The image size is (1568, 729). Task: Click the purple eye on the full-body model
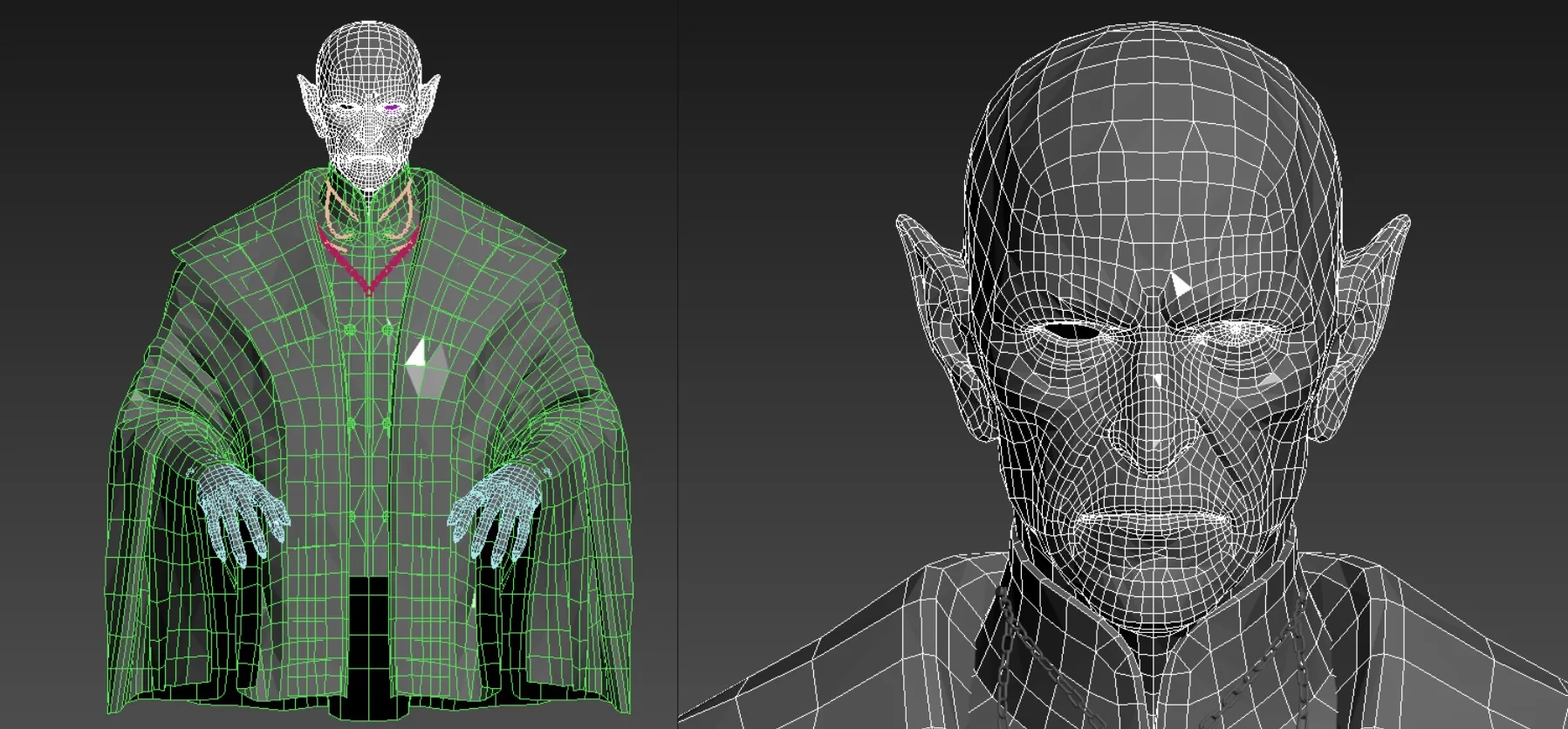[393, 109]
